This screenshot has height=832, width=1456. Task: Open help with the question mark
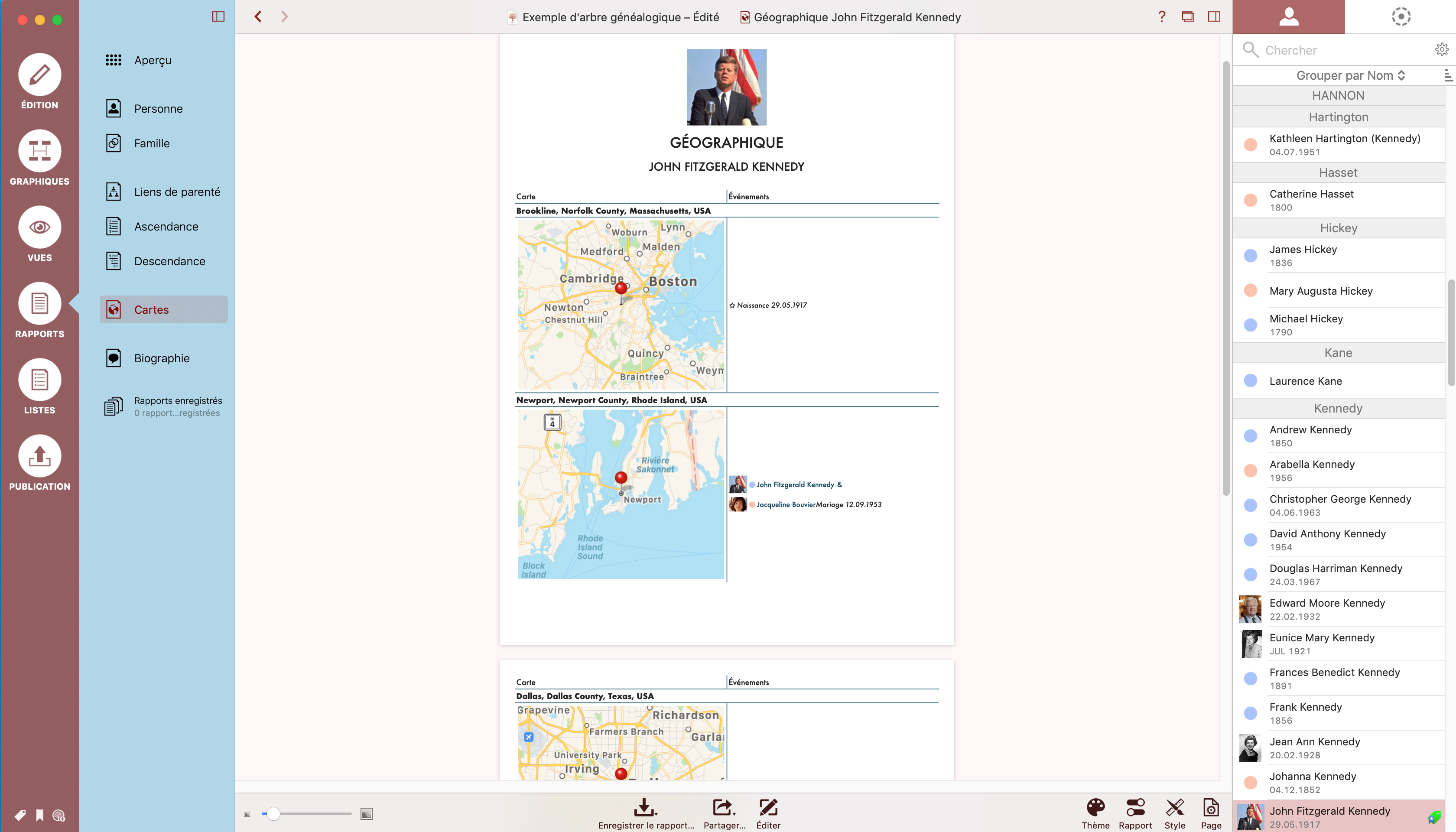pyautogui.click(x=1162, y=16)
